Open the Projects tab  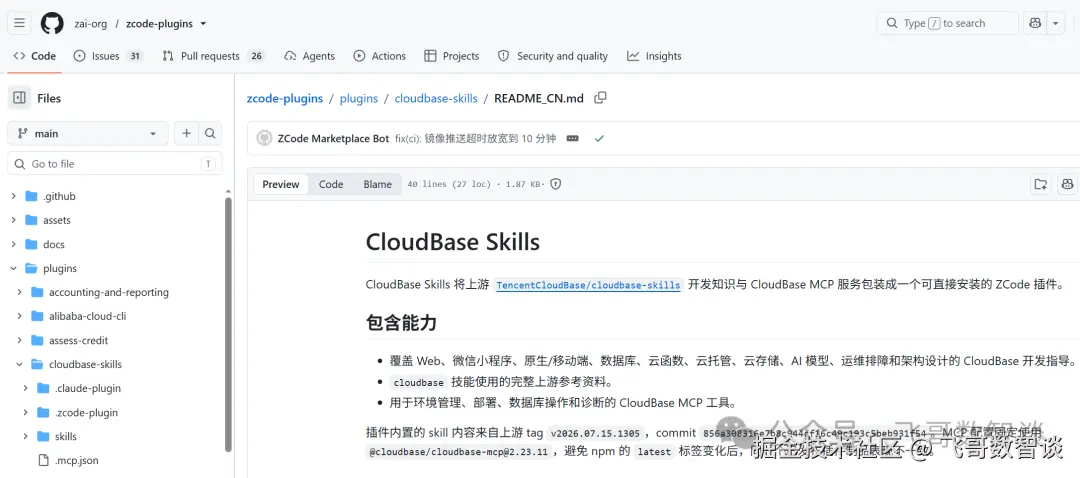coord(452,56)
